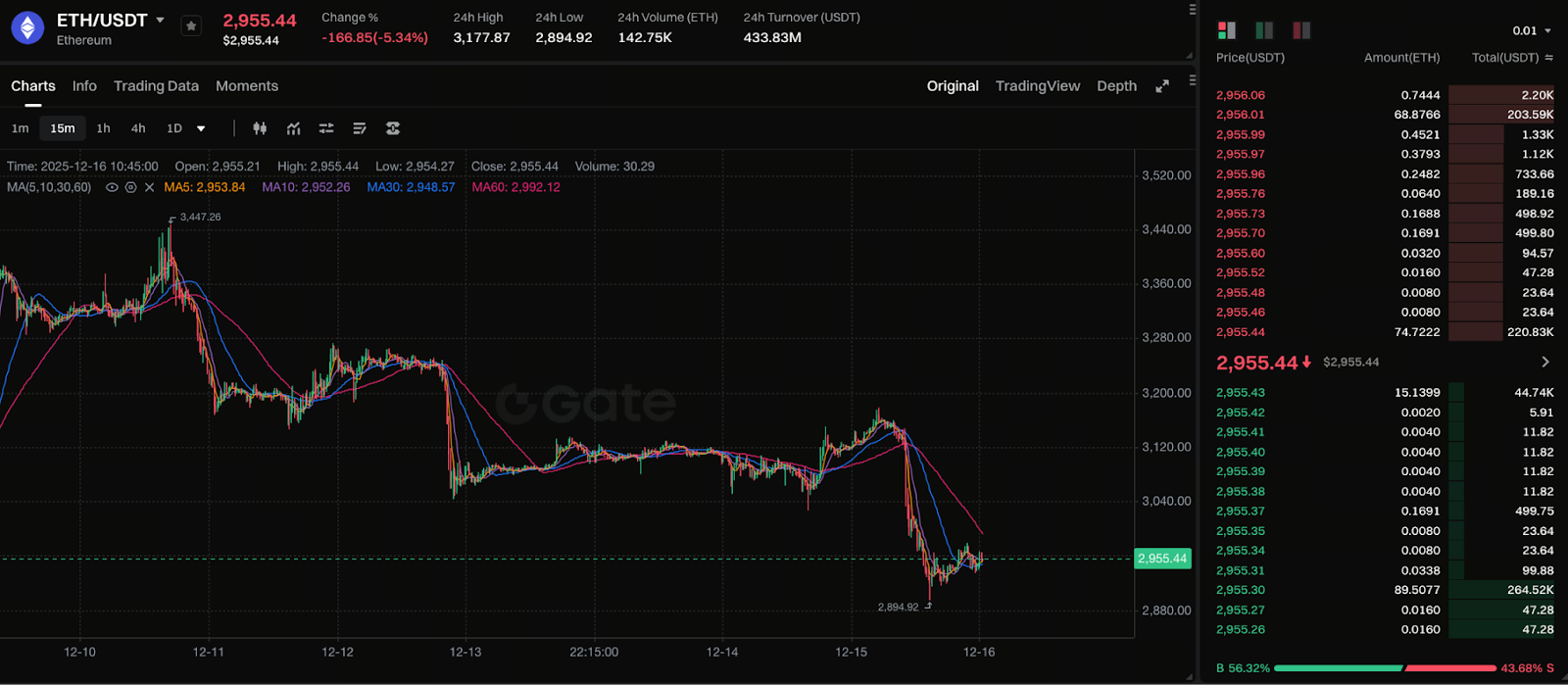
Task: Open more time intervals dropdown arrow
Action: click(x=201, y=128)
